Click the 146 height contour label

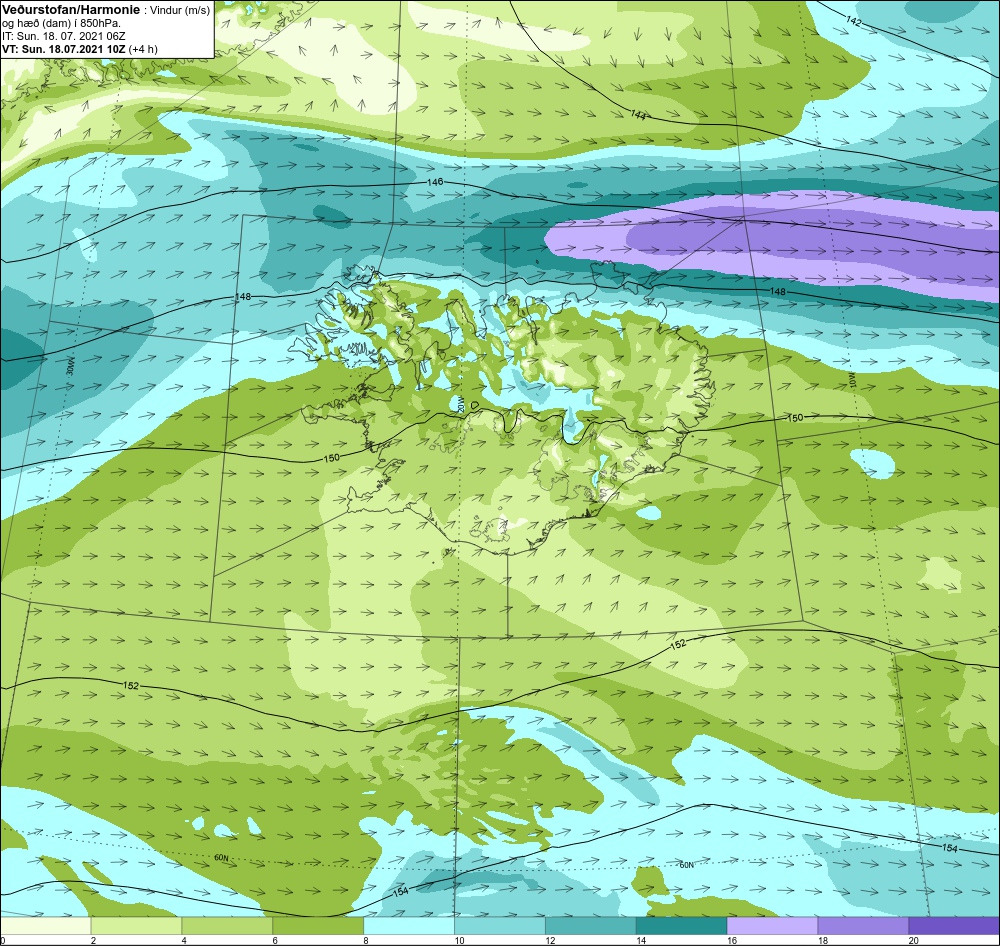click(435, 182)
